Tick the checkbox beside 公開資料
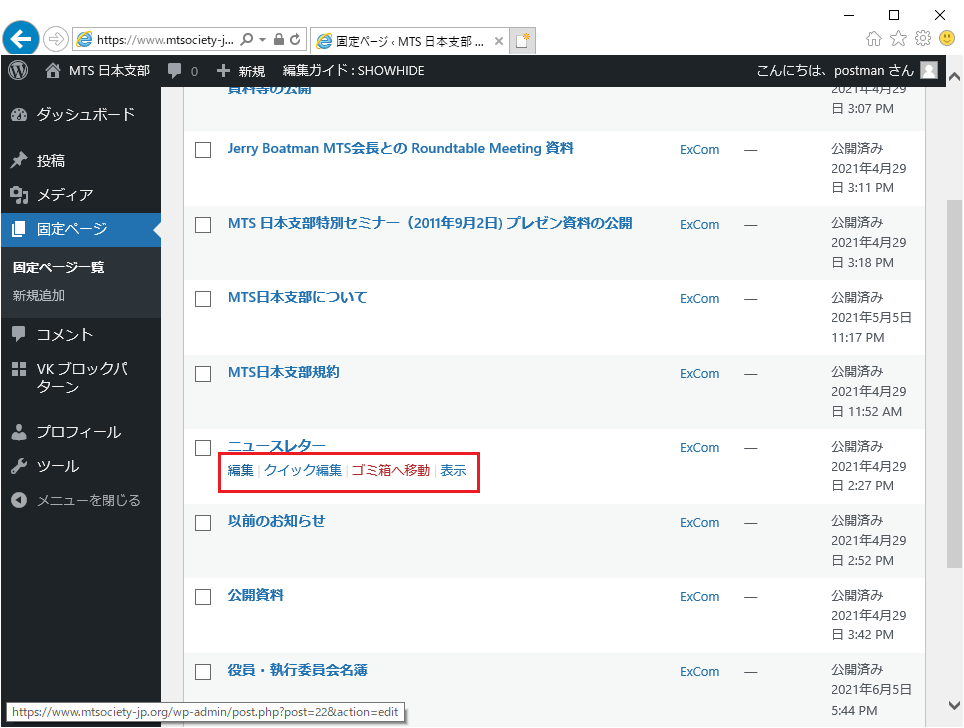Screen dimensions: 964x728 (x=203, y=597)
